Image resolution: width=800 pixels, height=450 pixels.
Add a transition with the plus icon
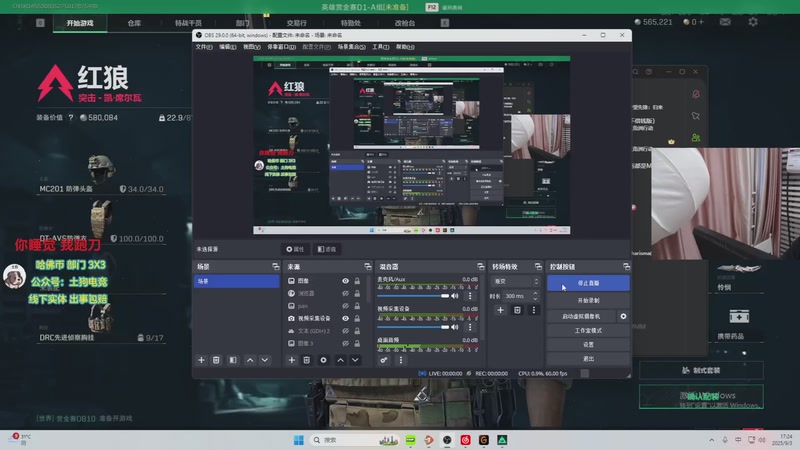pos(501,310)
